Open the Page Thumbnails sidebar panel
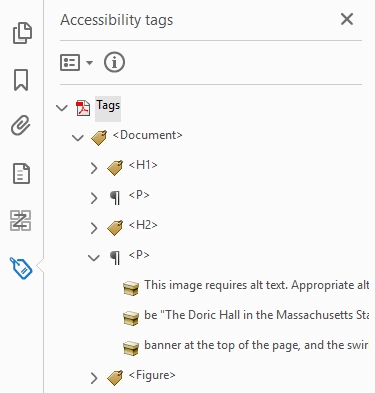The height and width of the screenshot is (393, 375). click(x=22, y=33)
